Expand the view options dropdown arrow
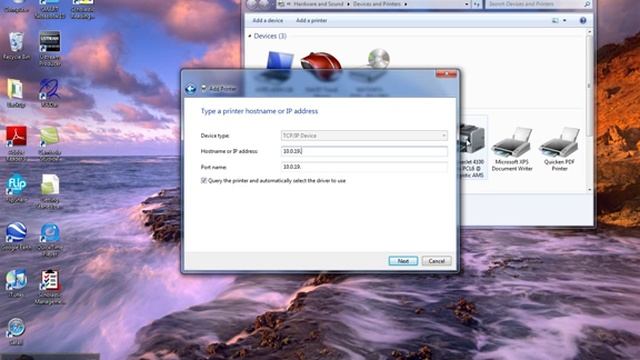 tap(564, 20)
